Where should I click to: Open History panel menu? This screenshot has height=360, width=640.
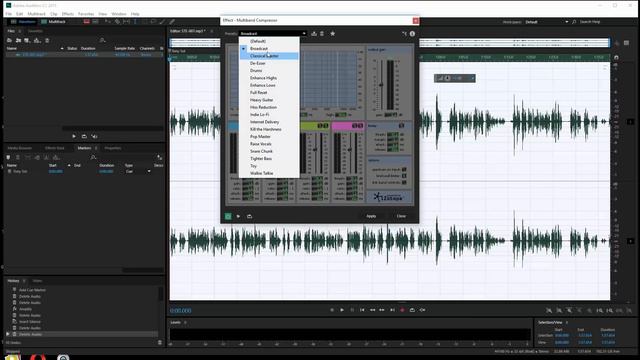pyautogui.click(x=24, y=281)
